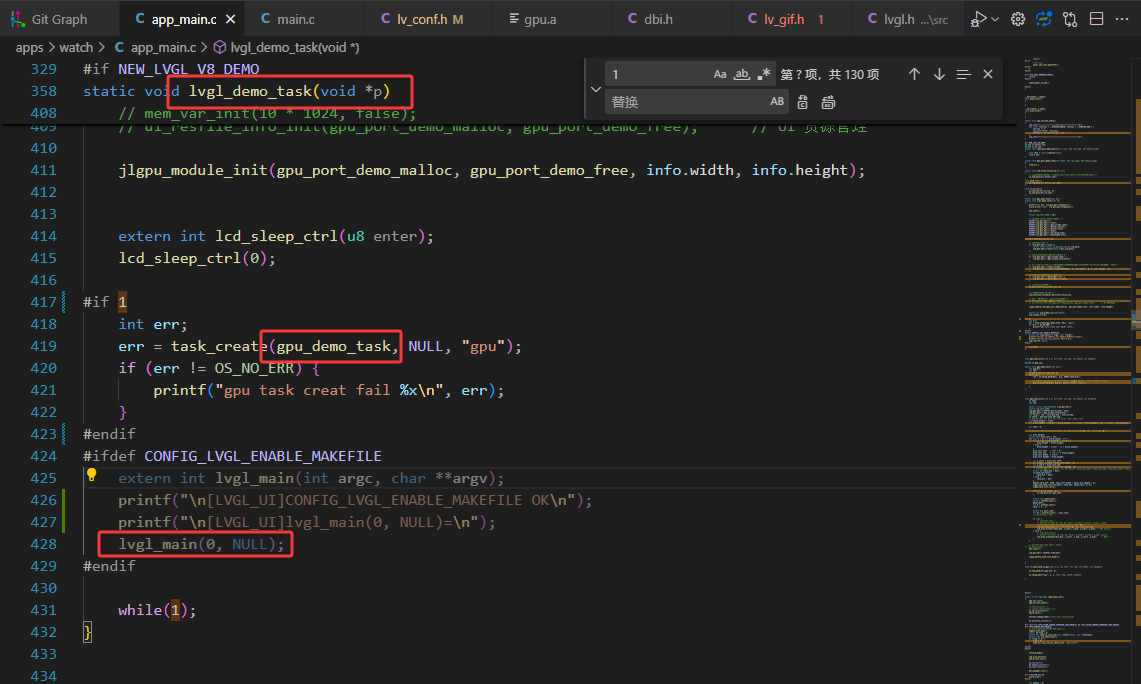Image resolution: width=1141 pixels, height=684 pixels.
Task: Close the find and replace widget
Action: pyautogui.click(x=988, y=74)
